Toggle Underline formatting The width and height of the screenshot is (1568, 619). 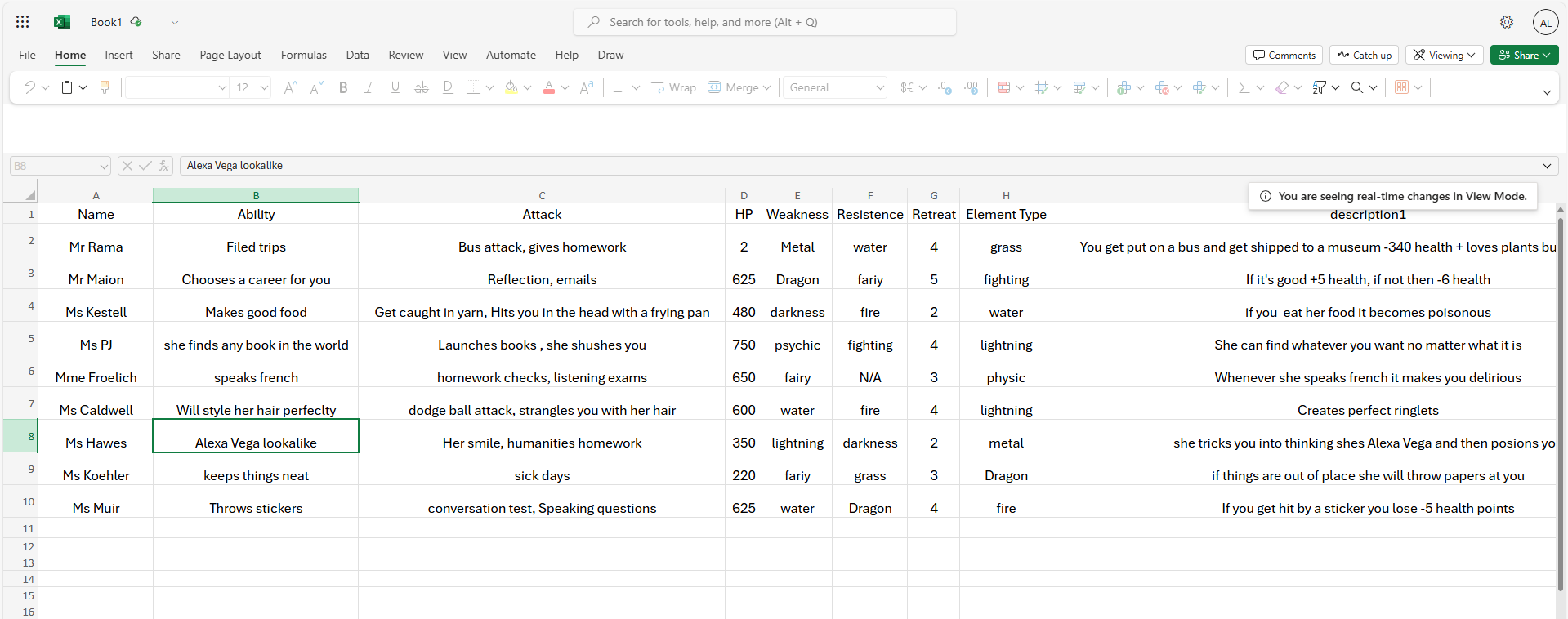click(395, 87)
